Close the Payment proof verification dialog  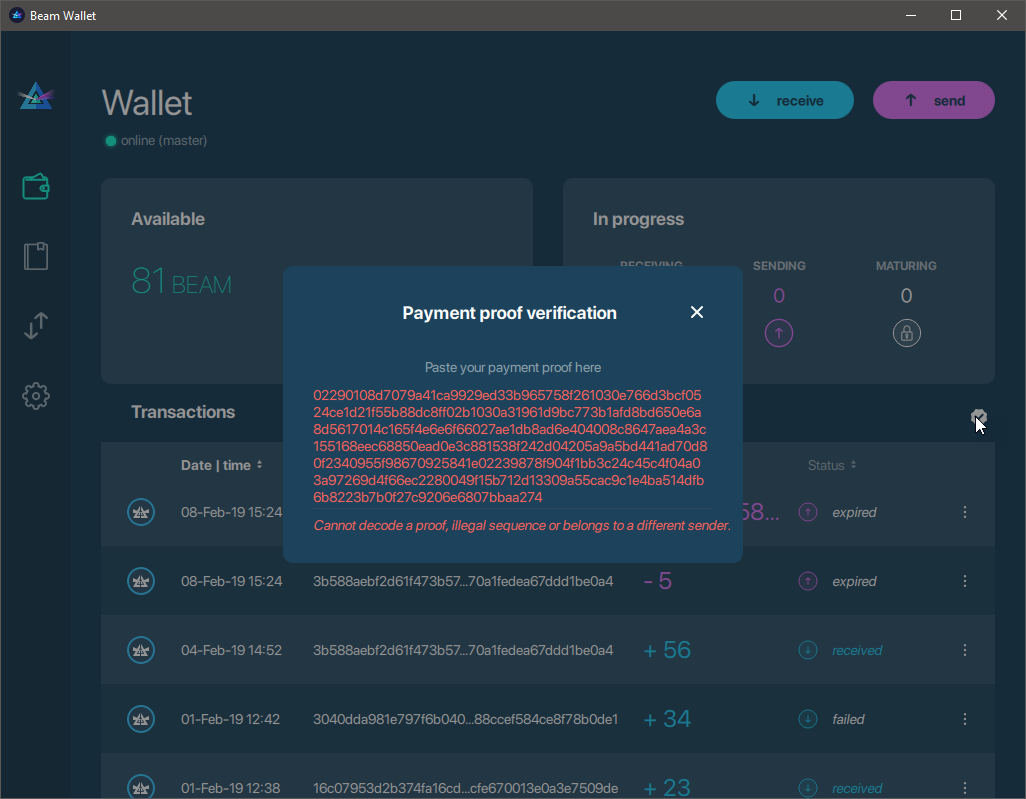click(697, 312)
